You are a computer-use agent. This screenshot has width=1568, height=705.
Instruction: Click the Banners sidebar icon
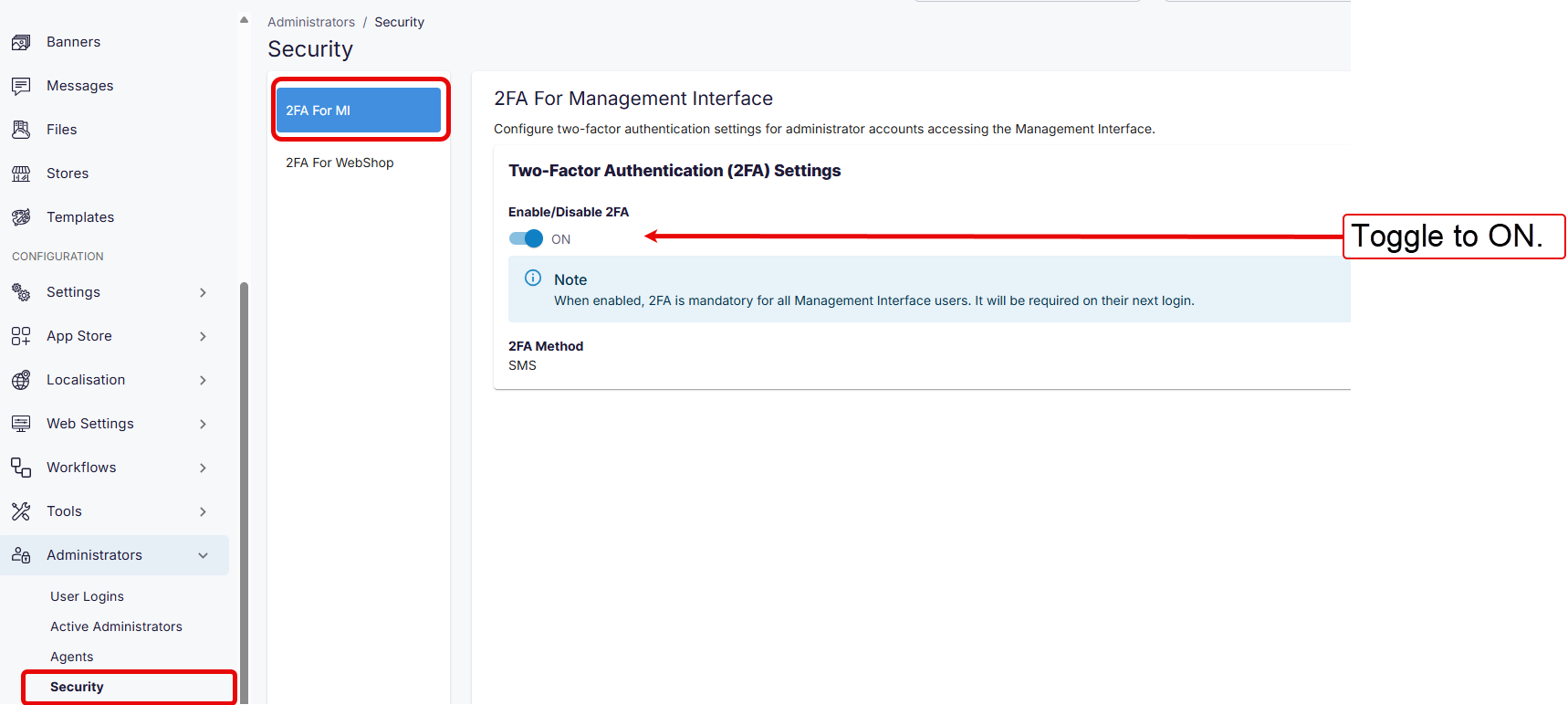click(x=21, y=42)
